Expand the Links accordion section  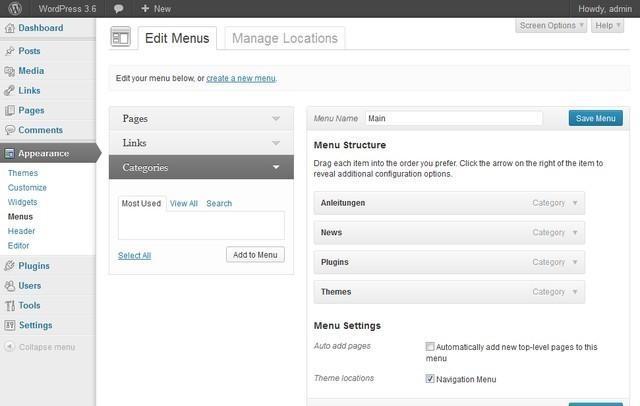point(201,143)
